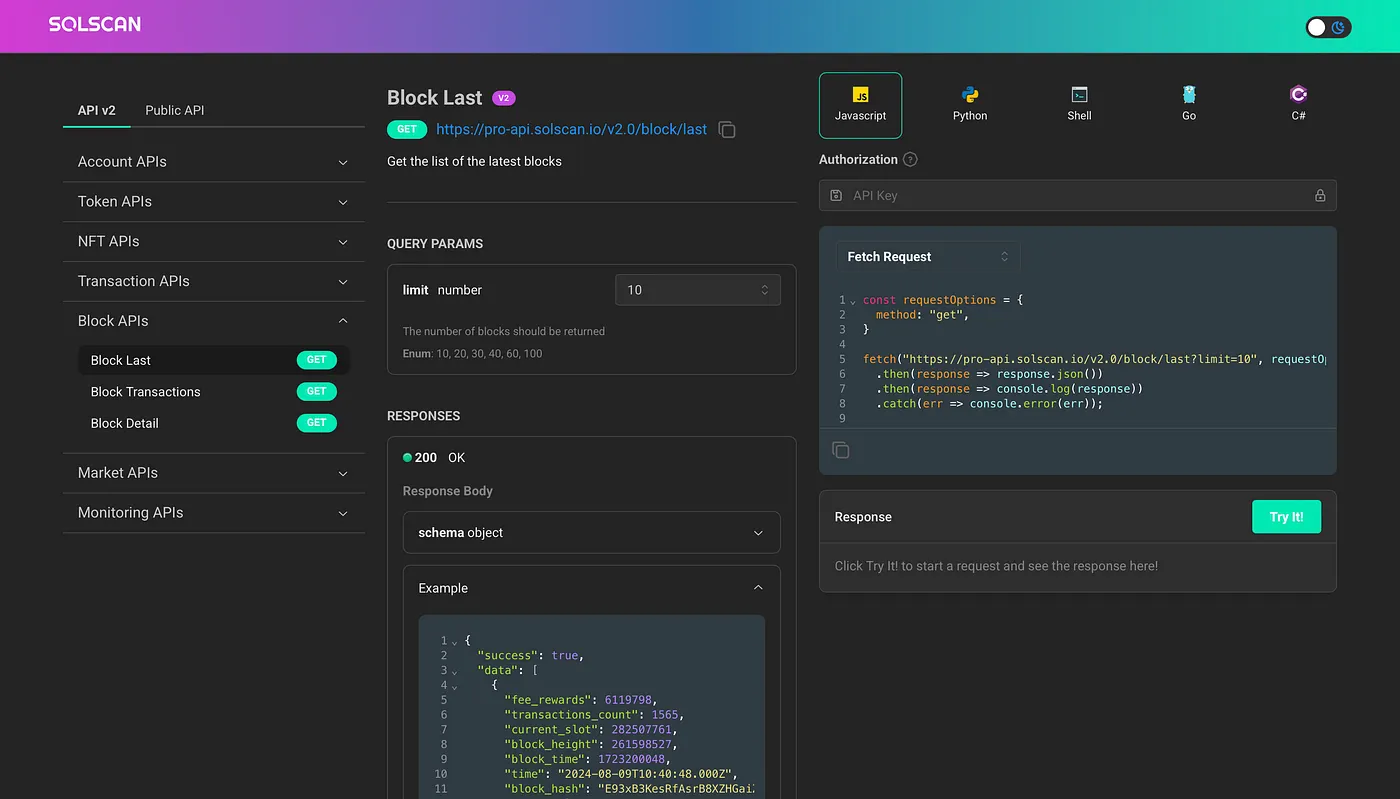1400x799 pixels.
Task: Fold code line 1 in Fetch Request
Action: 853,301
